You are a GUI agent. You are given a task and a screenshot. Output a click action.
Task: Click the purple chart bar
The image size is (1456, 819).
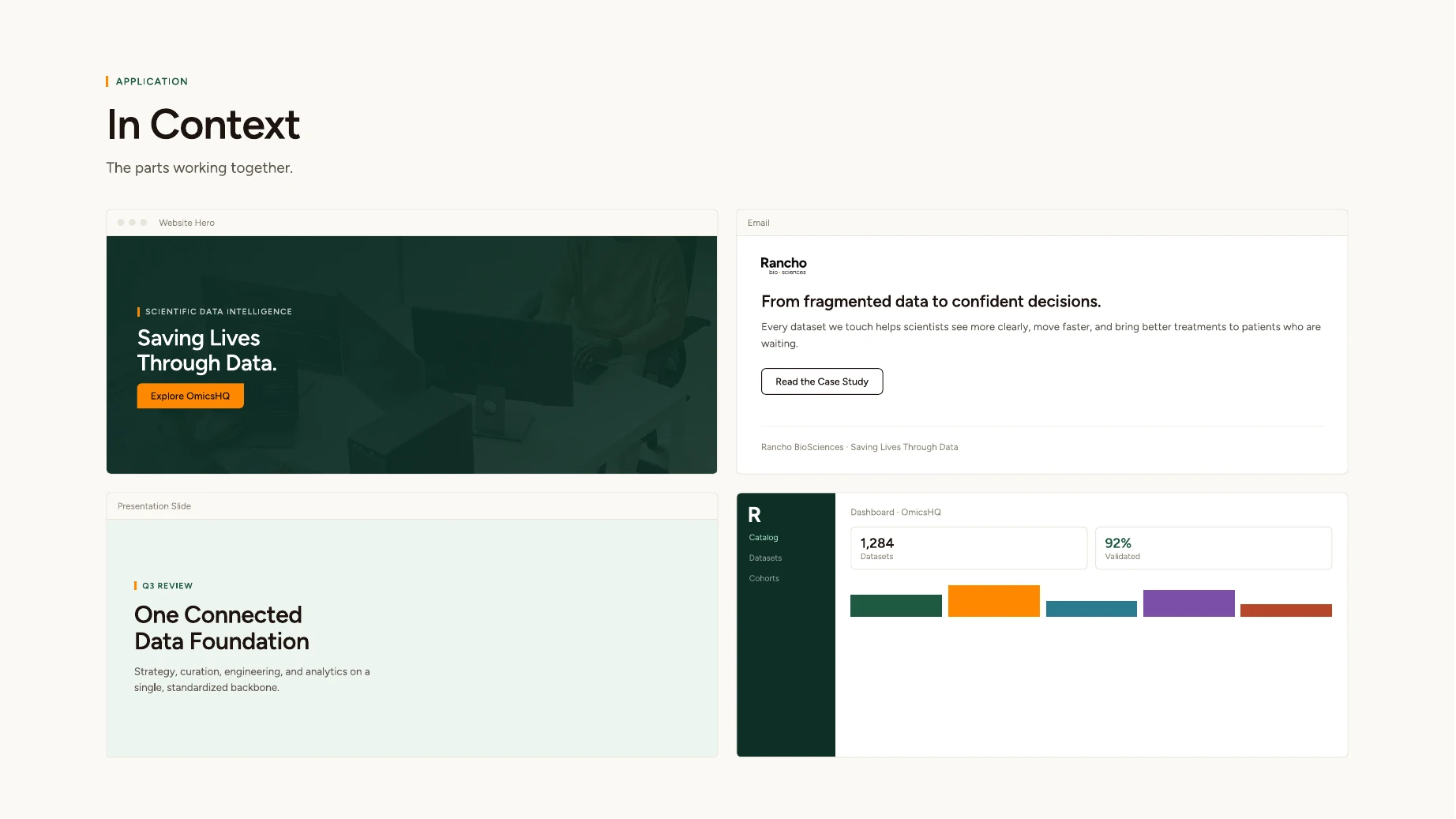1189,603
